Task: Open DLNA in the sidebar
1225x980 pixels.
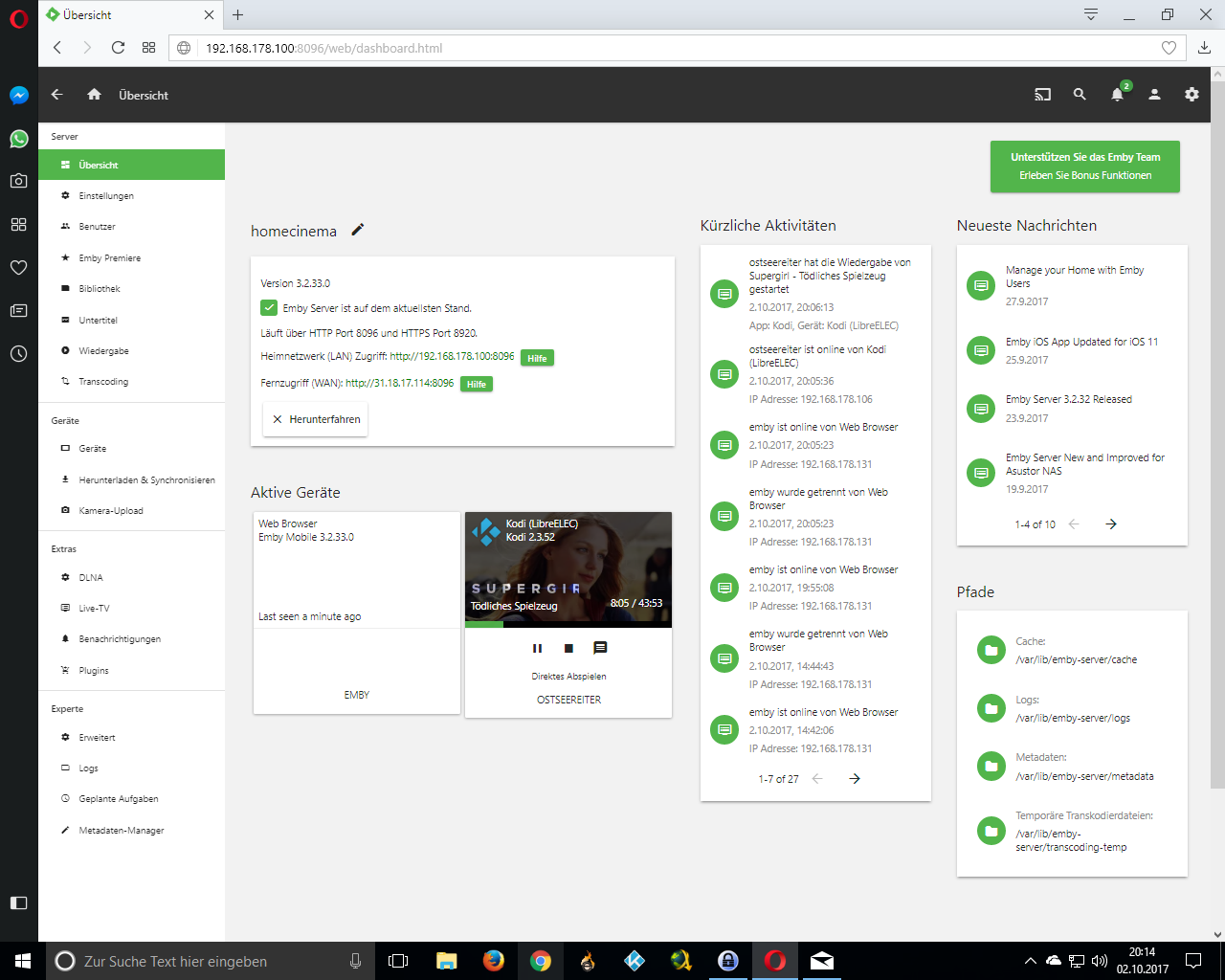Action: click(131, 578)
